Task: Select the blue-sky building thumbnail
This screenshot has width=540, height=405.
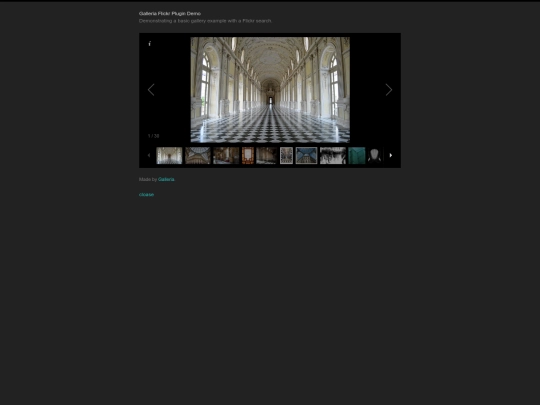Action: click(x=307, y=155)
